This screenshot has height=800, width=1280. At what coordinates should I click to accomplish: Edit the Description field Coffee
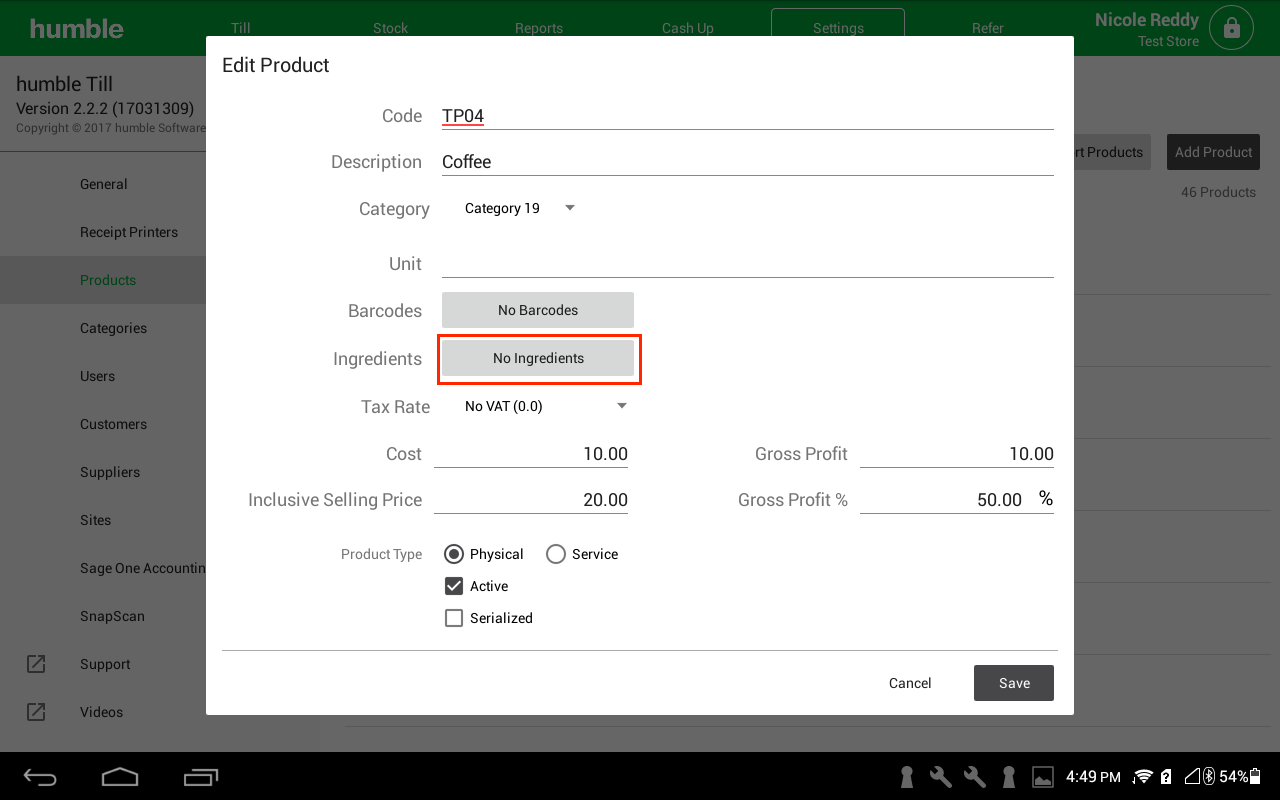(x=748, y=162)
